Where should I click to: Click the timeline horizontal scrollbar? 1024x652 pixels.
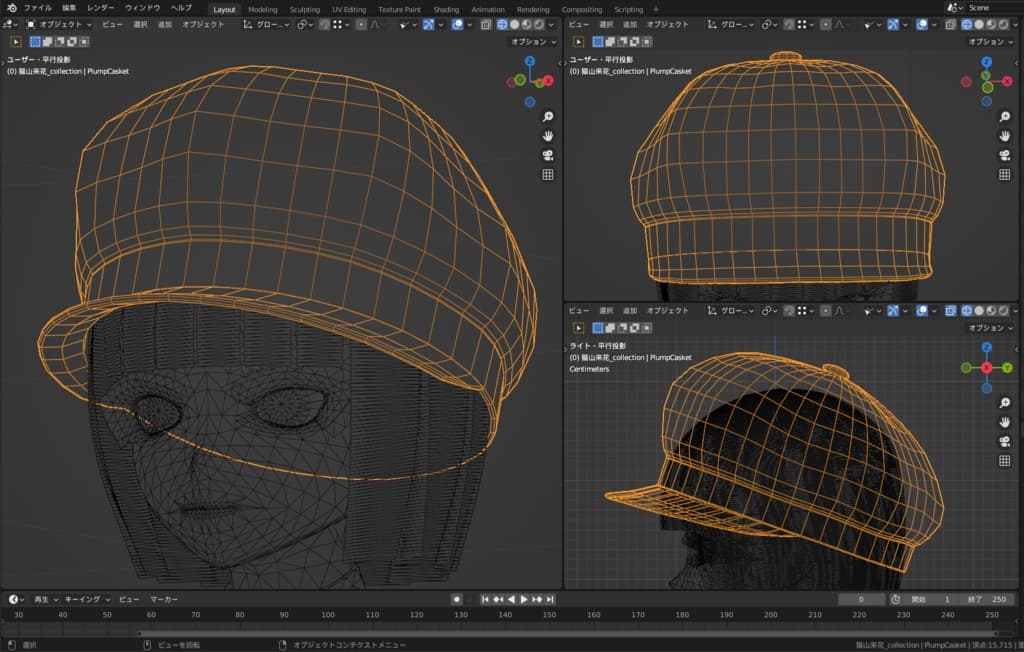click(x=565, y=633)
